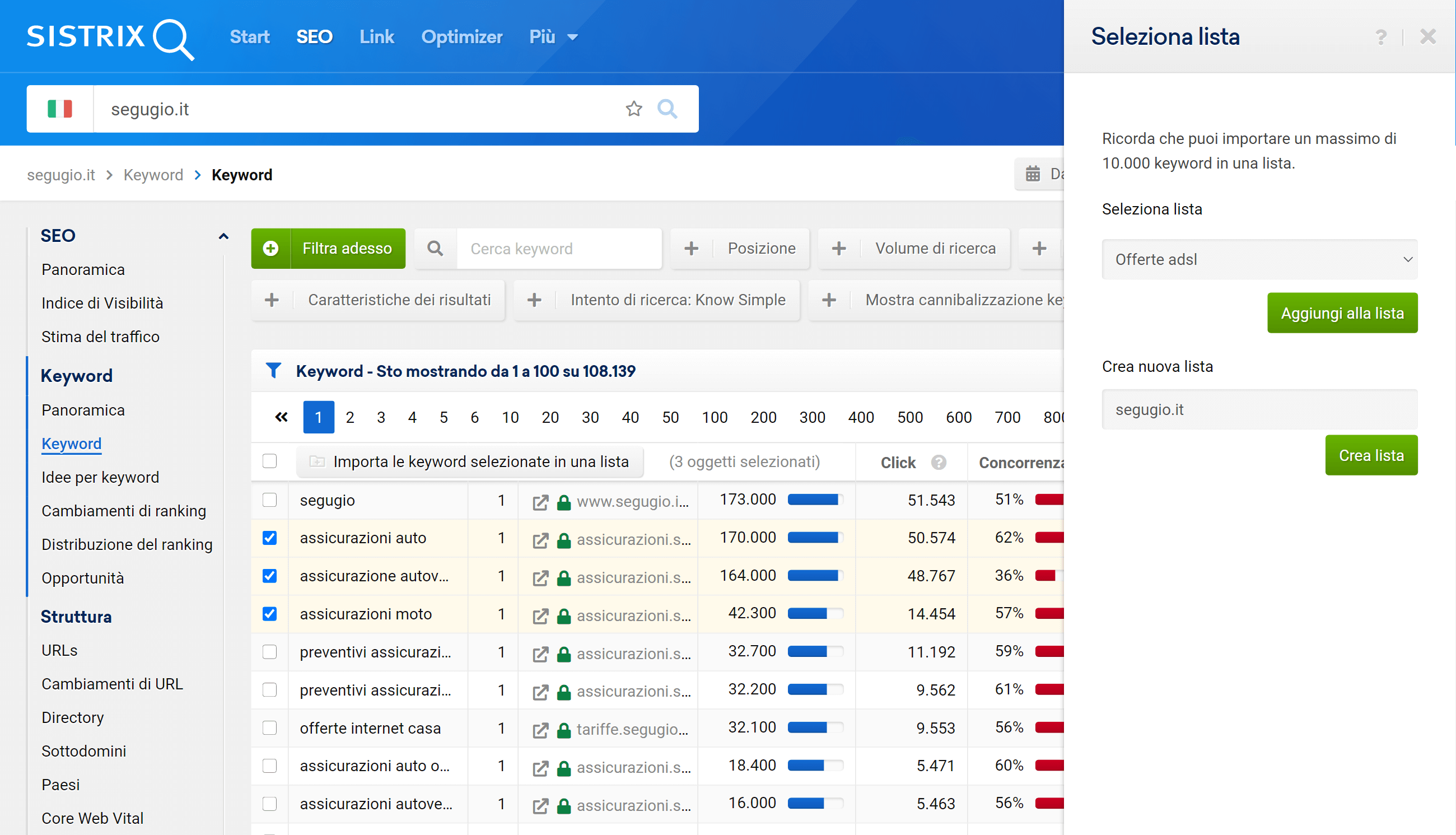1456x835 pixels.
Task: Click the volume bar in assicurazioni moto row
Action: (x=815, y=614)
